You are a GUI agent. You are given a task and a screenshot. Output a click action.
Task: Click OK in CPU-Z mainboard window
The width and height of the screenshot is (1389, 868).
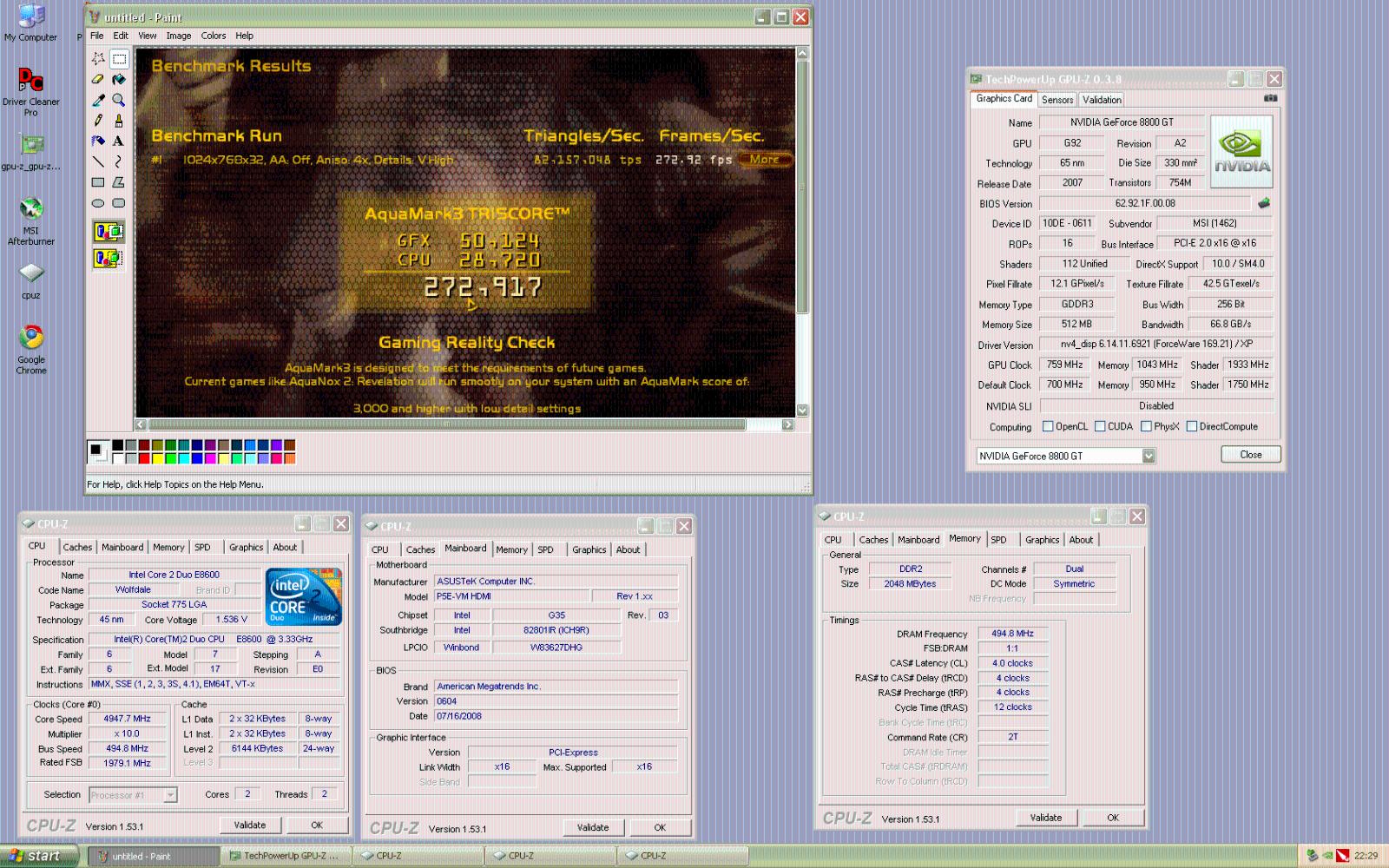[660, 827]
